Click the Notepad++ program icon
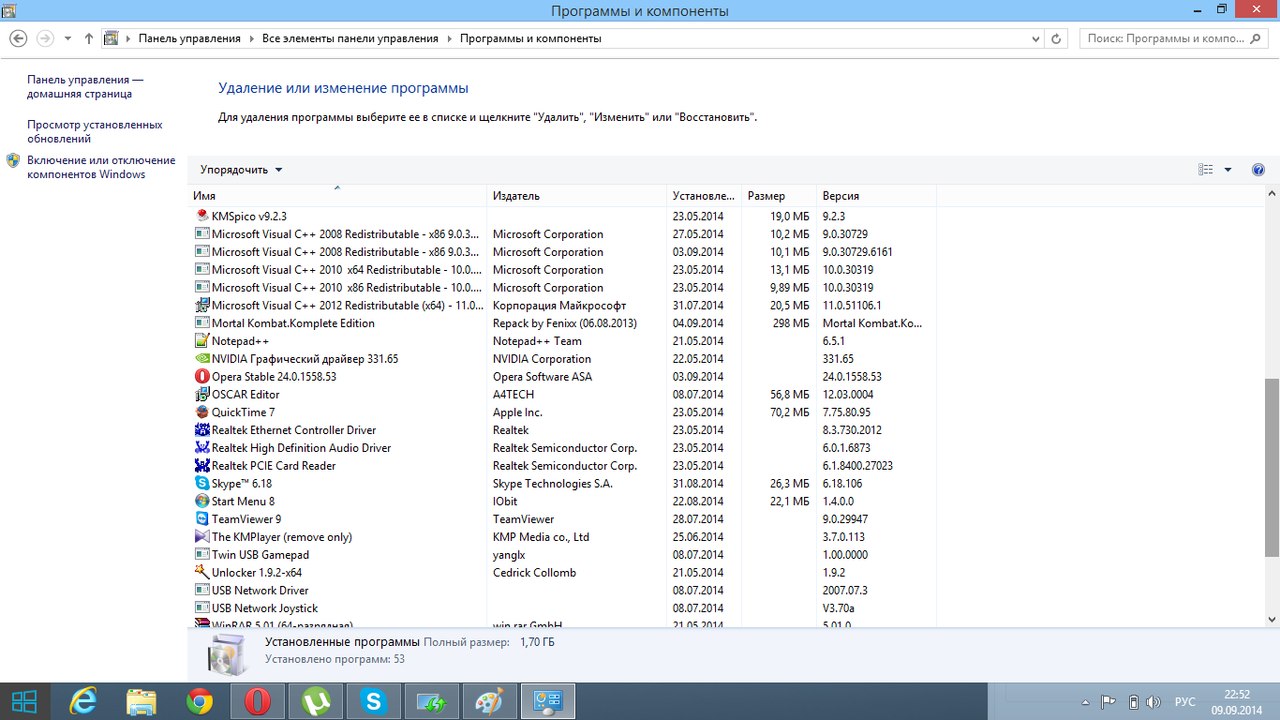Viewport: 1280px width, 720px height. (202, 341)
